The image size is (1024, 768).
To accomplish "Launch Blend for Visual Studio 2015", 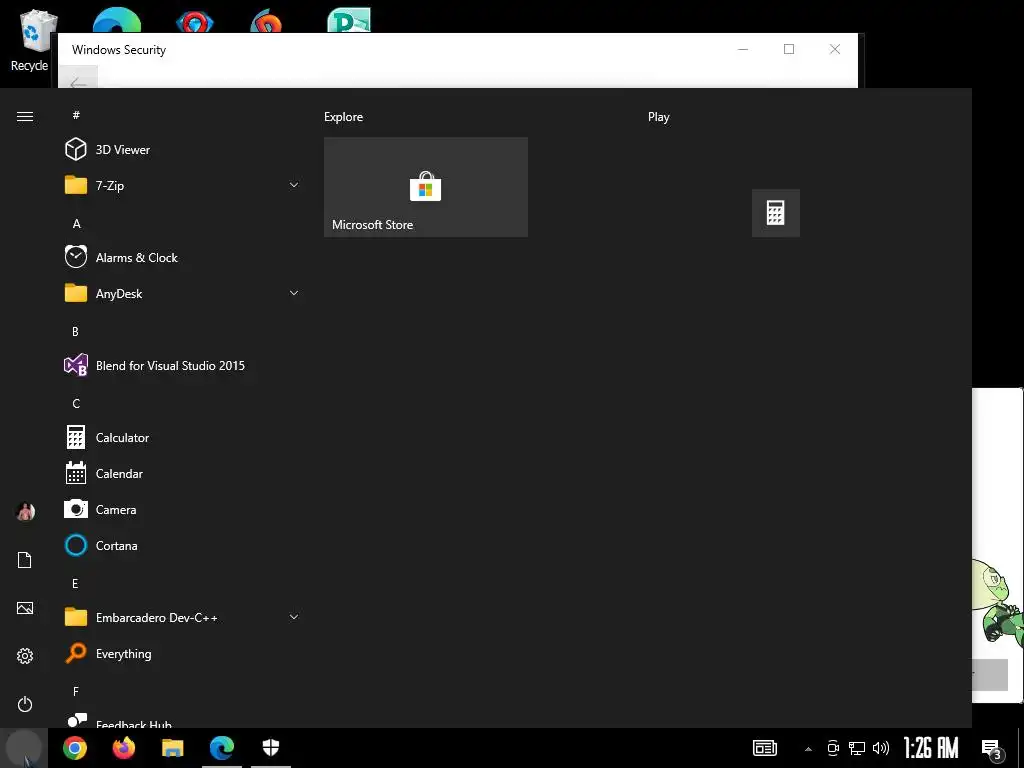I will pyautogui.click(x=182, y=366).
